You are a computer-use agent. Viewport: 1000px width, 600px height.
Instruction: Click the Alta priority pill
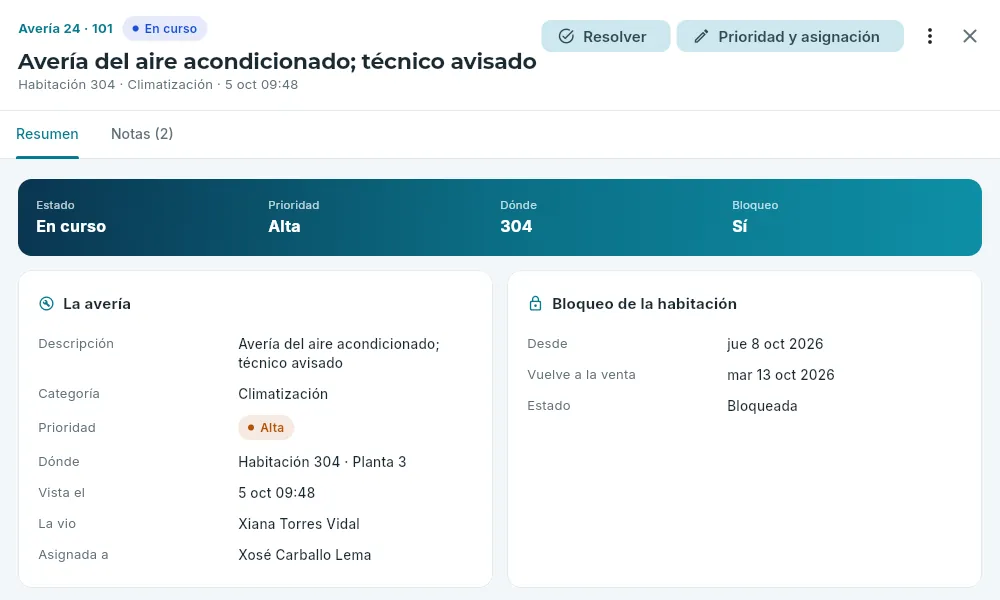[x=266, y=428]
